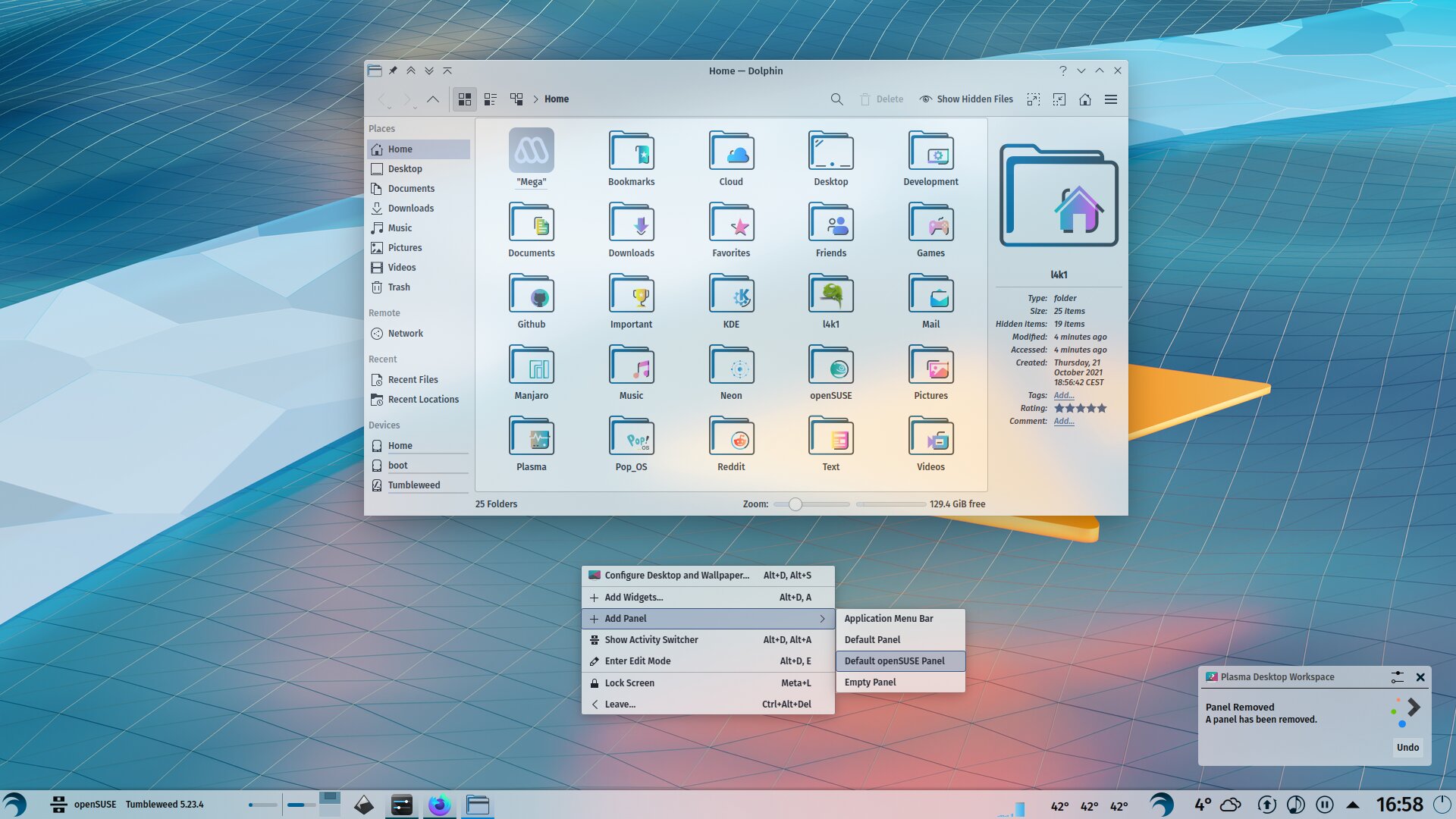Choose Configure Desktop and Wallpaper
Screen dimensions: 1456x819
click(x=708, y=576)
